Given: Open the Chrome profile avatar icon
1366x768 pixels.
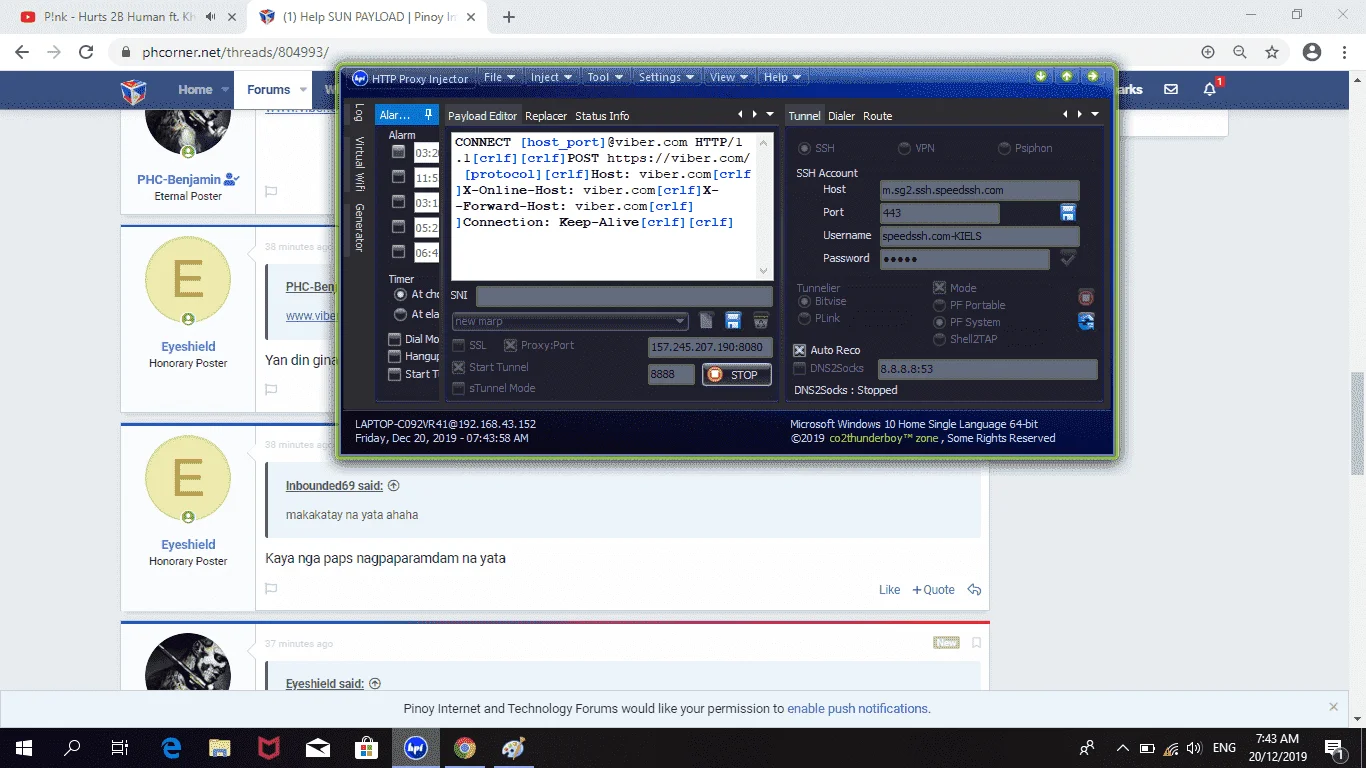Looking at the screenshot, I should (1312, 52).
